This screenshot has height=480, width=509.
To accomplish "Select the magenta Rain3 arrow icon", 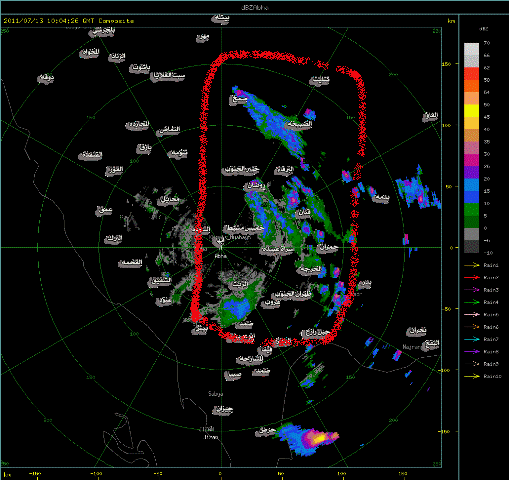I will (x=472, y=290).
